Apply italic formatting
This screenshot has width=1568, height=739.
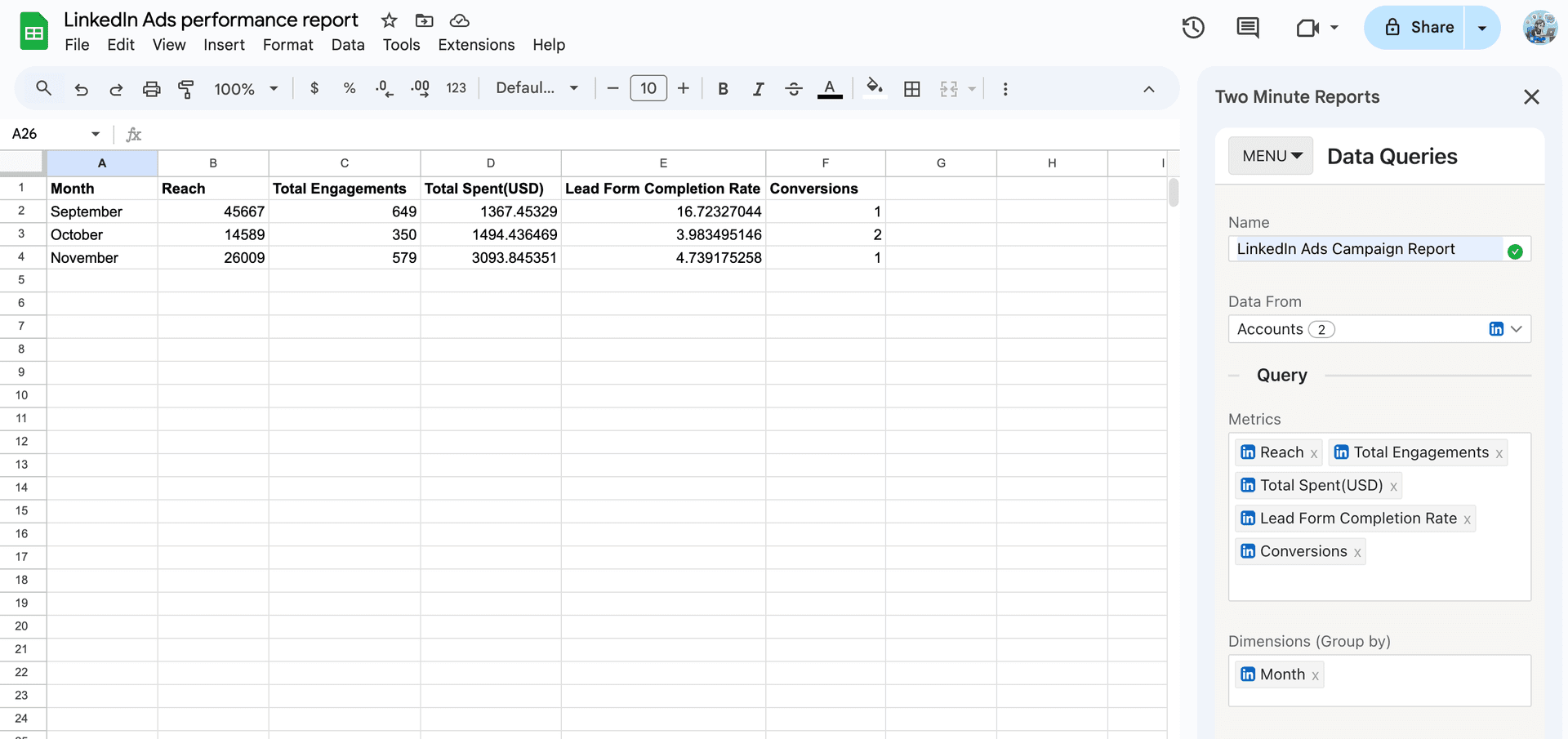pos(758,88)
